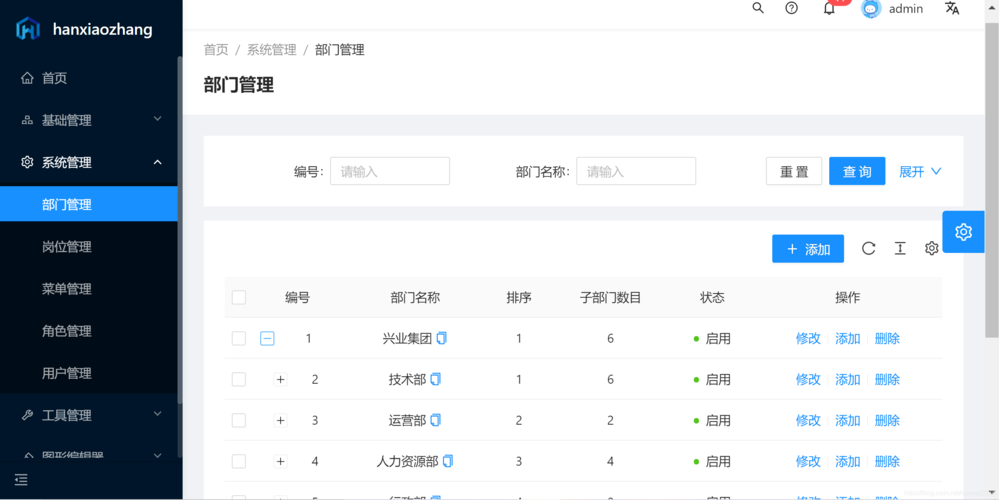Copy the 兴业集团 department name icon
999x500 pixels.
(442, 338)
